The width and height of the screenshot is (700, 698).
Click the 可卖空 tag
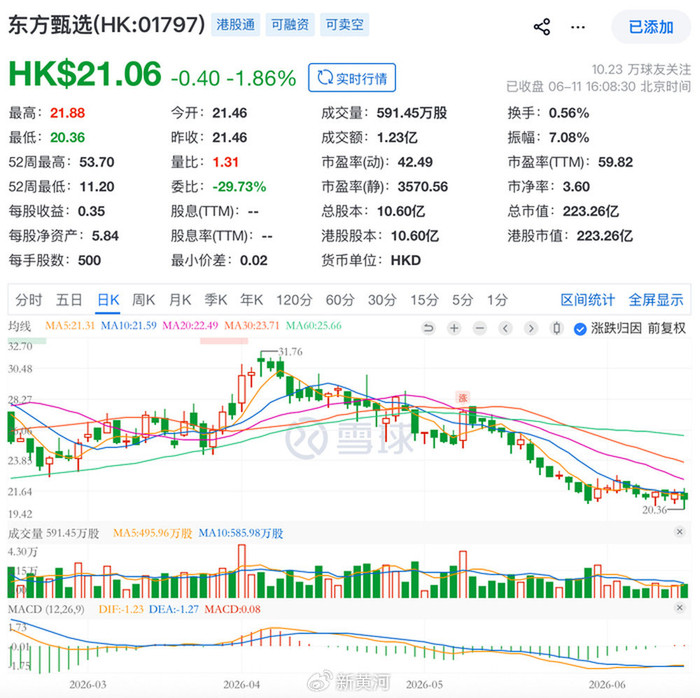[344, 25]
